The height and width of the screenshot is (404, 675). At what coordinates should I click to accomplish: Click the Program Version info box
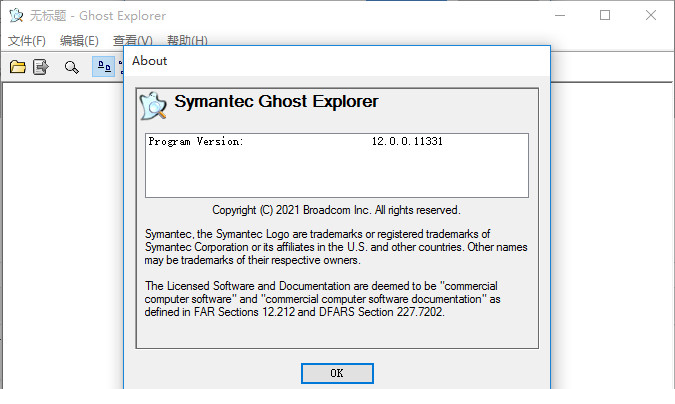[x=337, y=165]
